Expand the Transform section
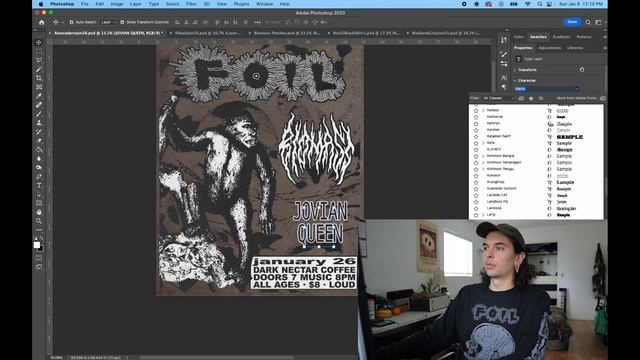 pyautogui.click(x=515, y=70)
